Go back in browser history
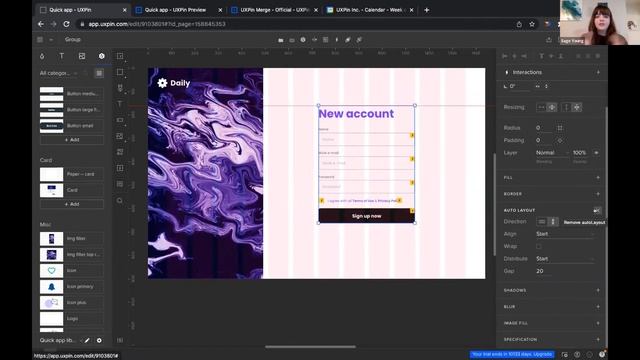This screenshot has width=640, height=360. coord(41,24)
